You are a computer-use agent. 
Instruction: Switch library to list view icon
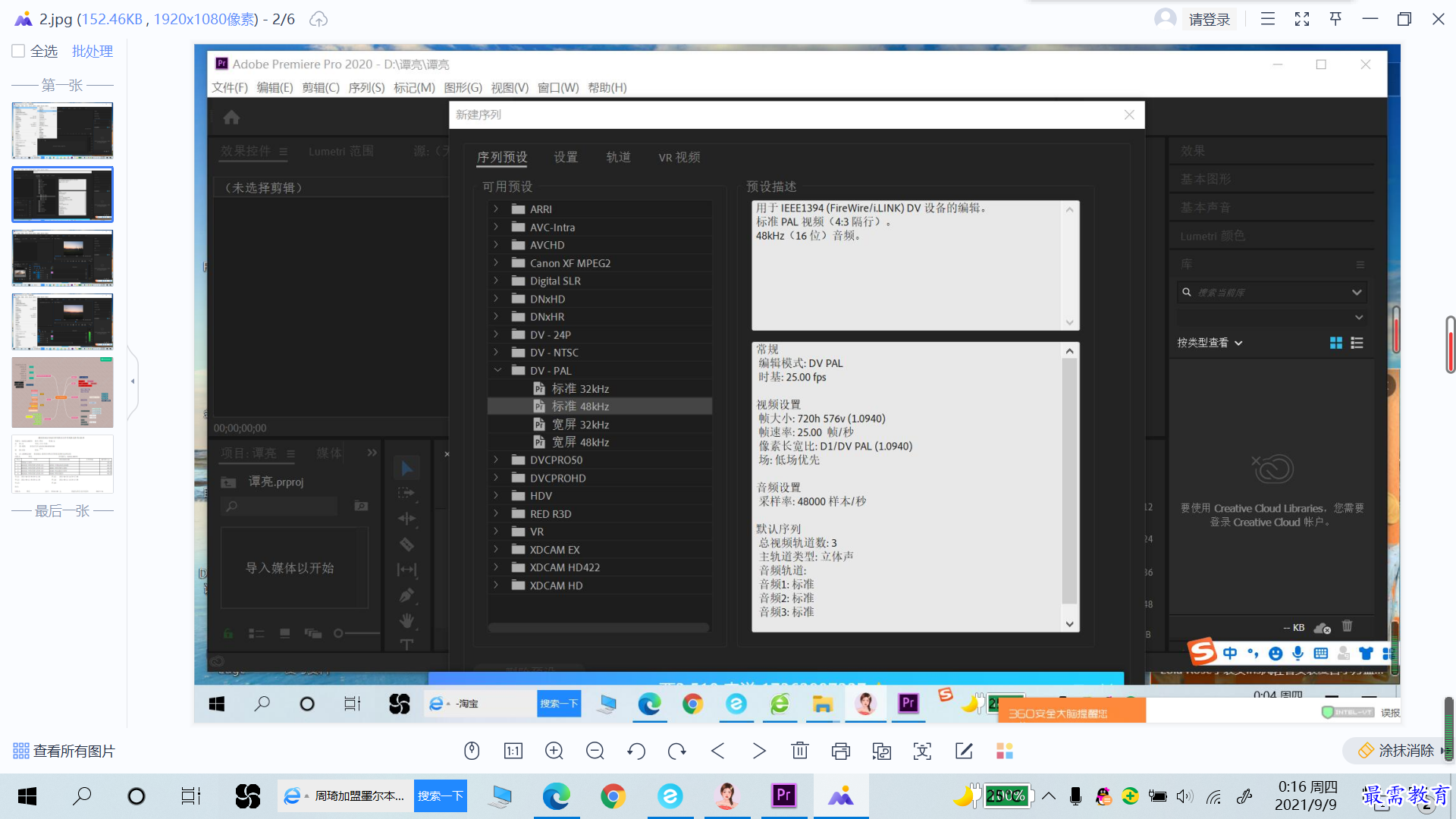(1357, 343)
